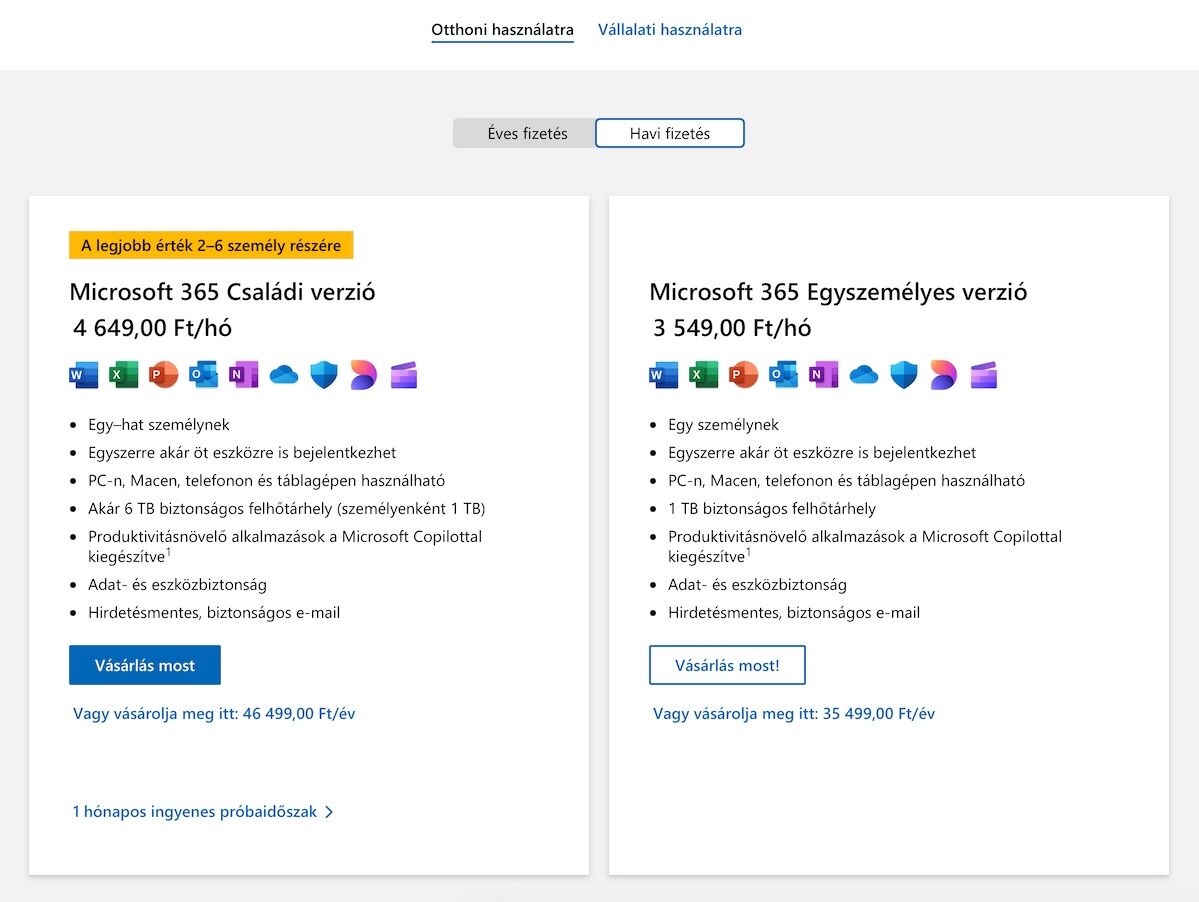Click 'Akár 6 TB biztonságos felhőtárhely' text

point(287,508)
